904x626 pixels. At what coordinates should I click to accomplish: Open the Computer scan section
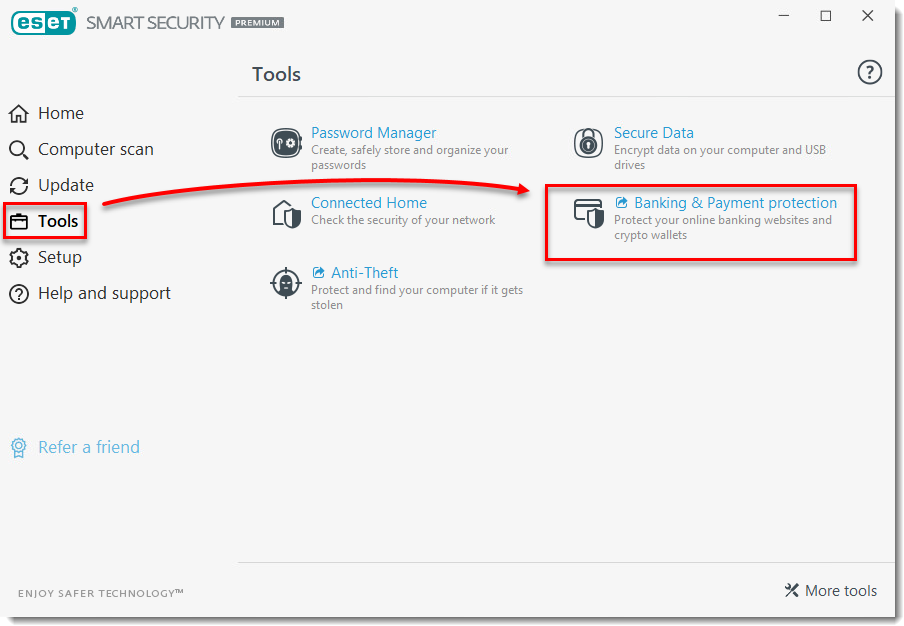tap(95, 149)
